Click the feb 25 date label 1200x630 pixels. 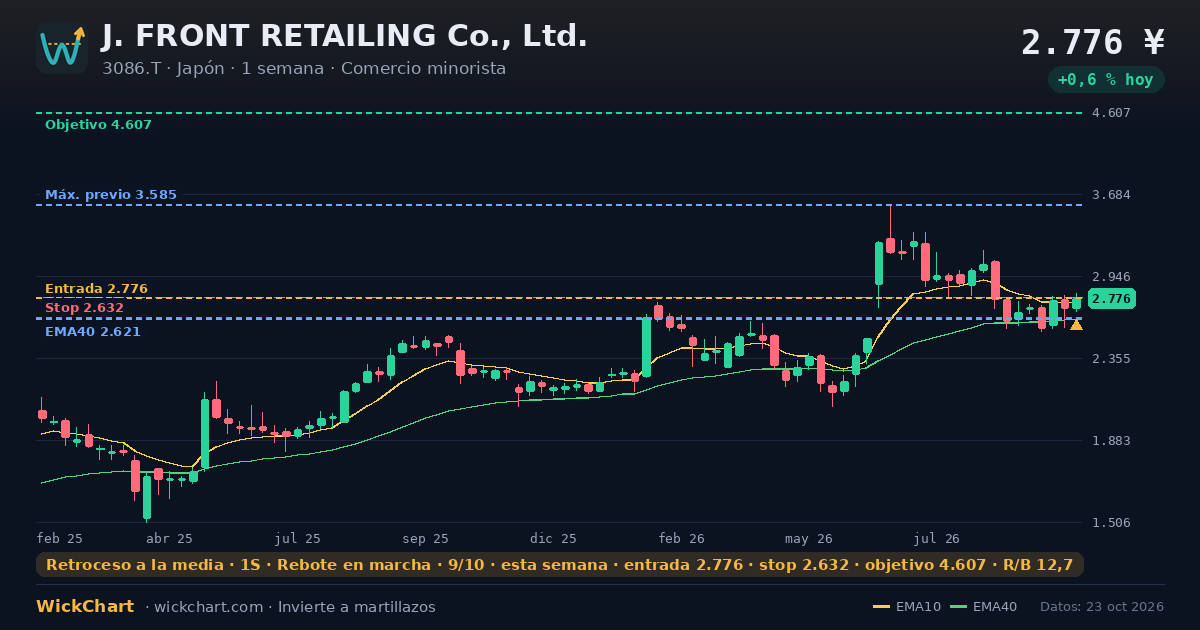click(x=60, y=539)
